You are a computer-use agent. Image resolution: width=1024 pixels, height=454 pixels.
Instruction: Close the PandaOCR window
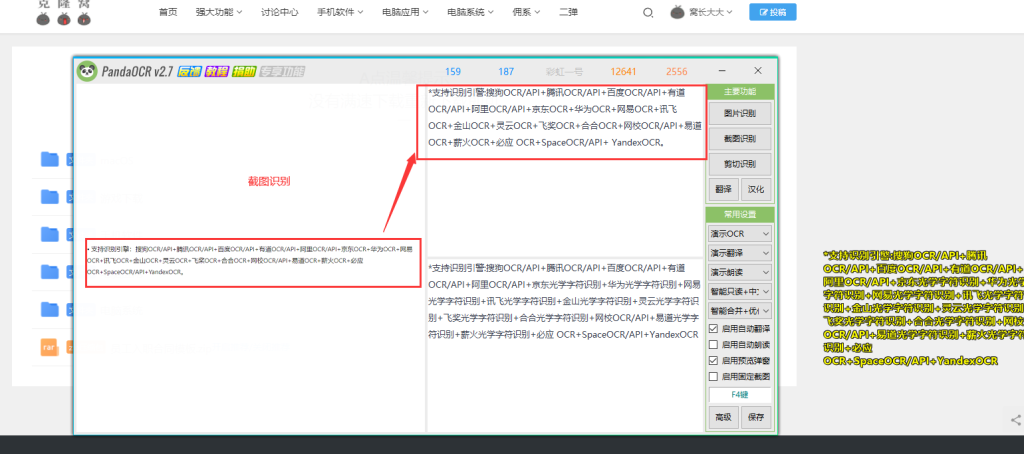click(758, 71)
